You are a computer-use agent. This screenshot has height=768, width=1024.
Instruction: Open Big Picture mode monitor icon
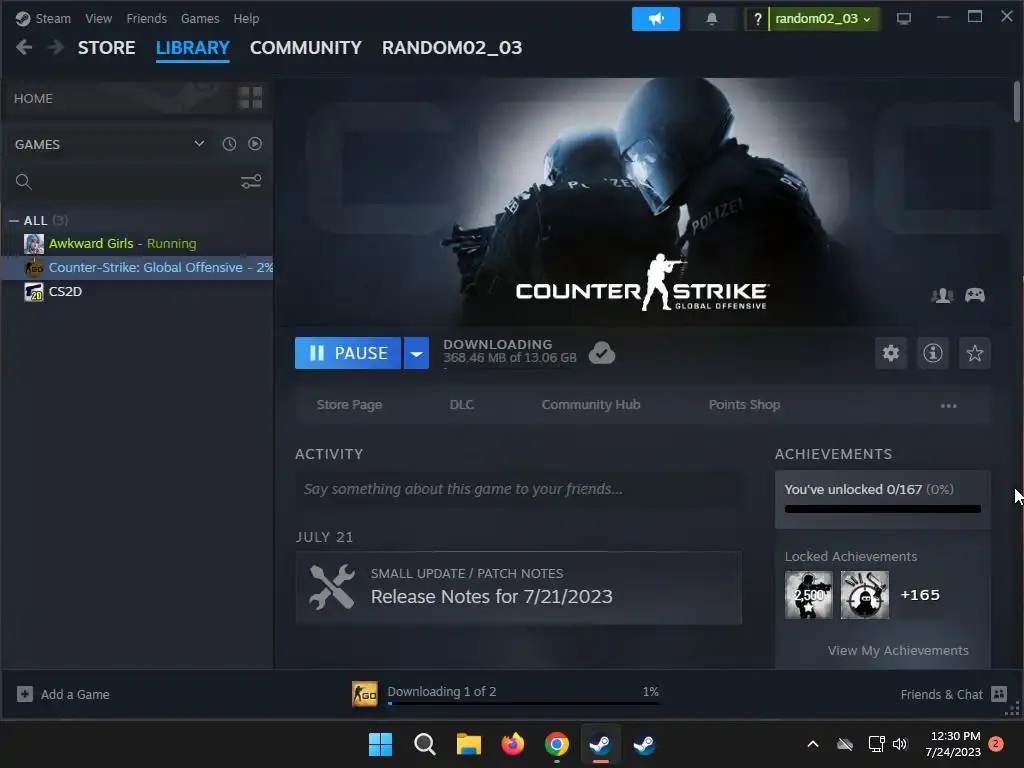point(903,19)
